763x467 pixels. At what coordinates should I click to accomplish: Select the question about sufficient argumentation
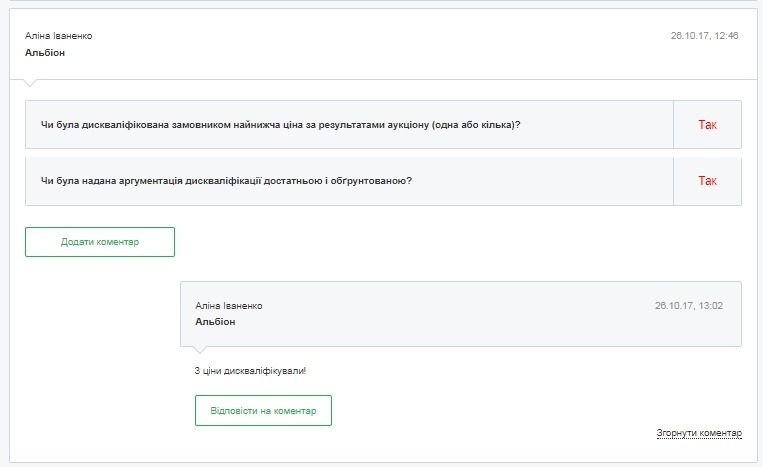click(226, 181)
